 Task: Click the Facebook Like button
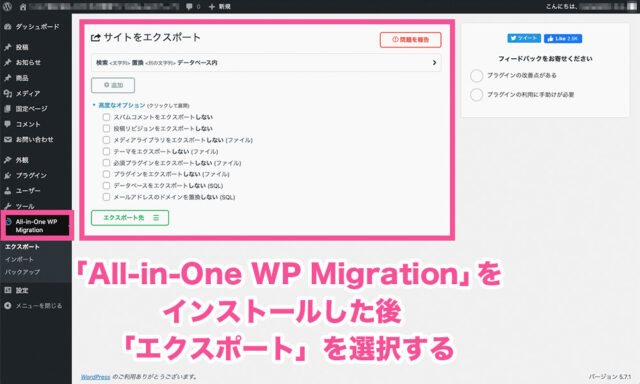tap(563, 38)
